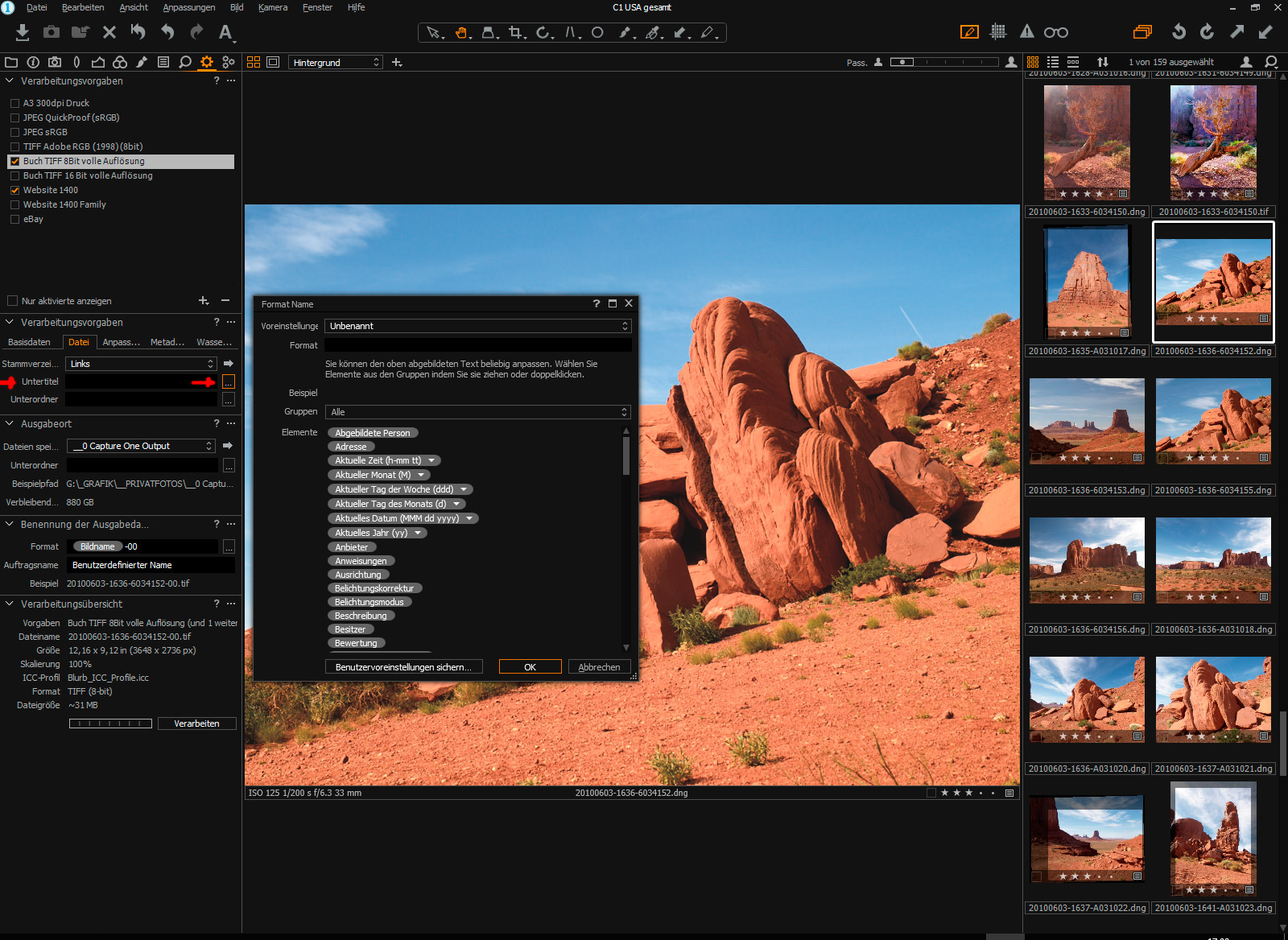Open the Metadata info tool tab

(x=33, y=62)
